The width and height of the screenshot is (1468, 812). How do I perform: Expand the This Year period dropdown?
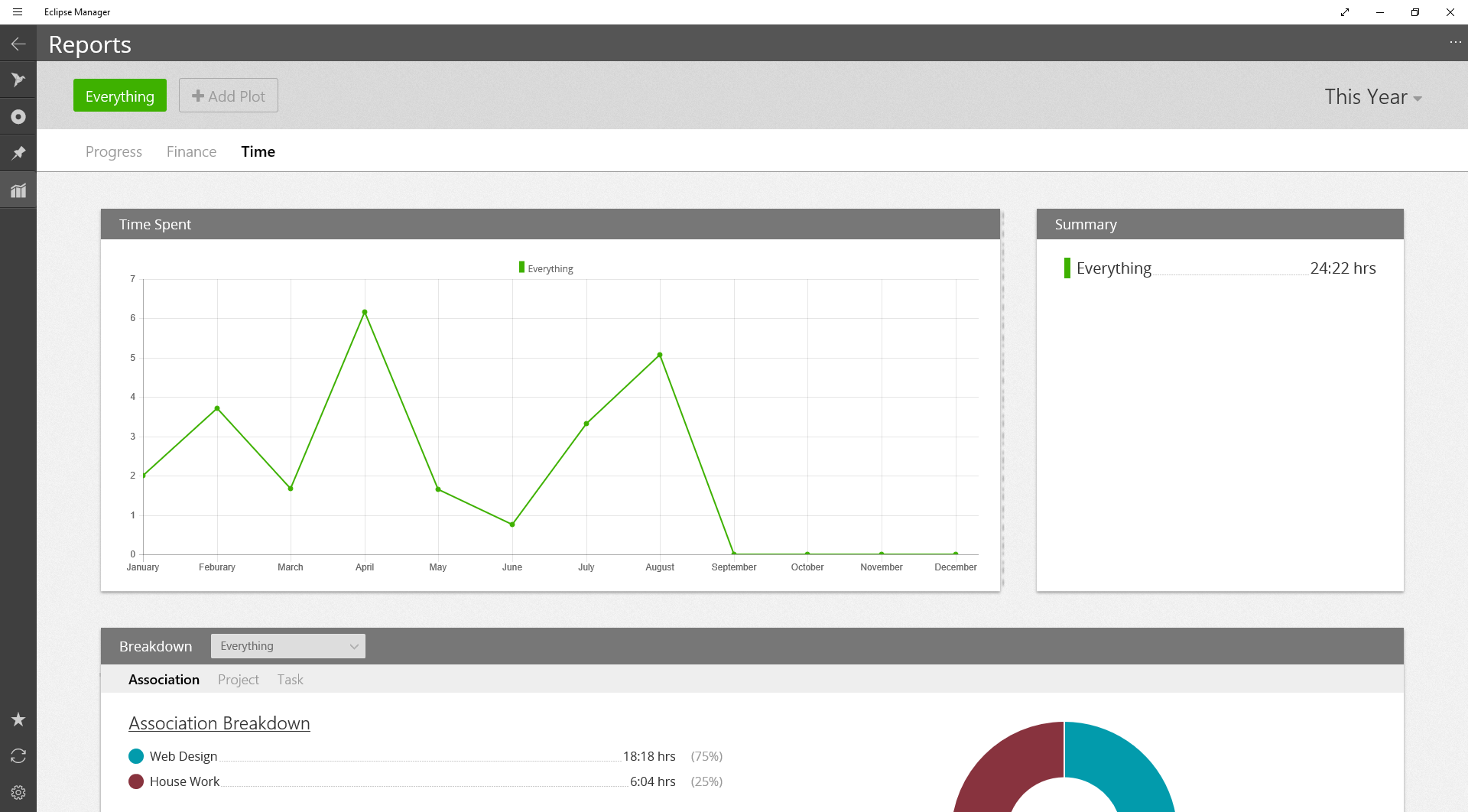click(1372, 97)
